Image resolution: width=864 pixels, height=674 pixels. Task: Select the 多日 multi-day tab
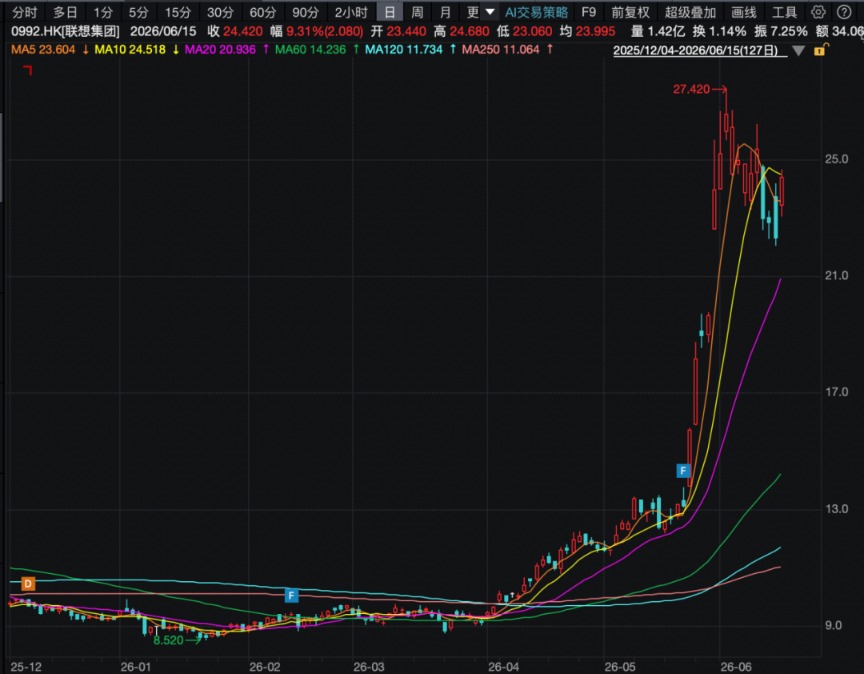click(66, 12)
